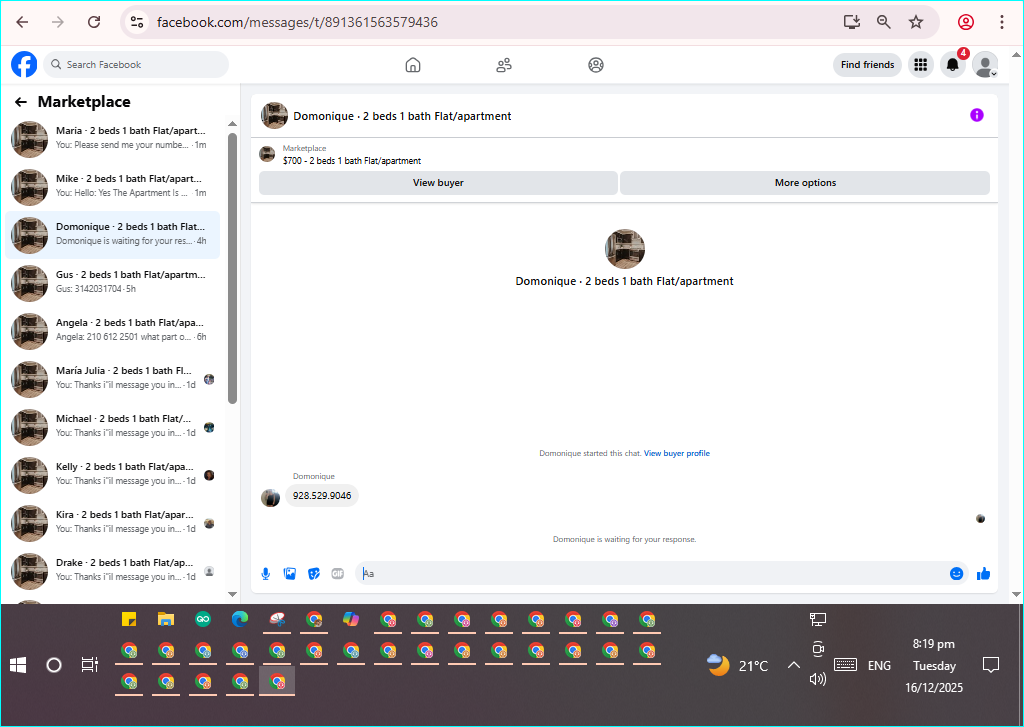The height and width of the screenshot is (727, 1024).
Task: Open Mike's apartment conversation
Action: 112,187
